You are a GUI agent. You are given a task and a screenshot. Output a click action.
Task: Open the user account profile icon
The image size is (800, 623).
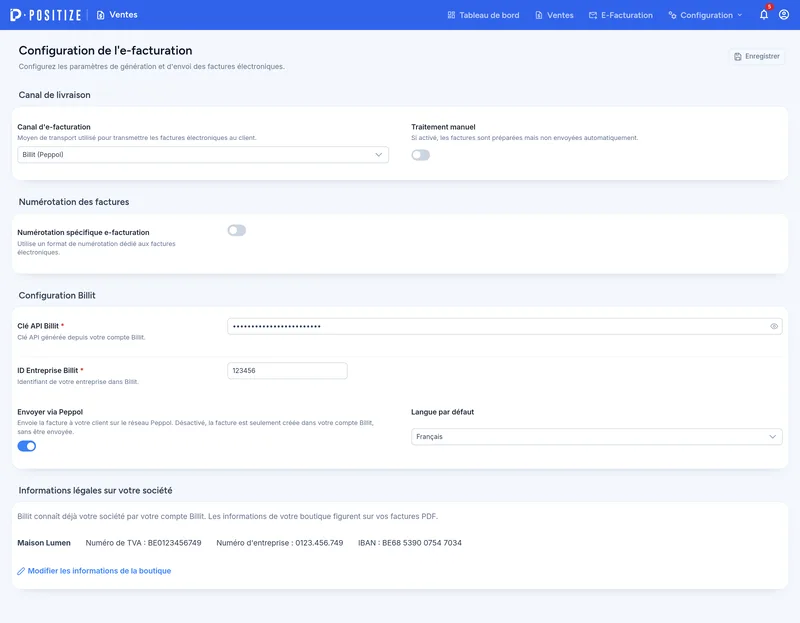[784, 15]
